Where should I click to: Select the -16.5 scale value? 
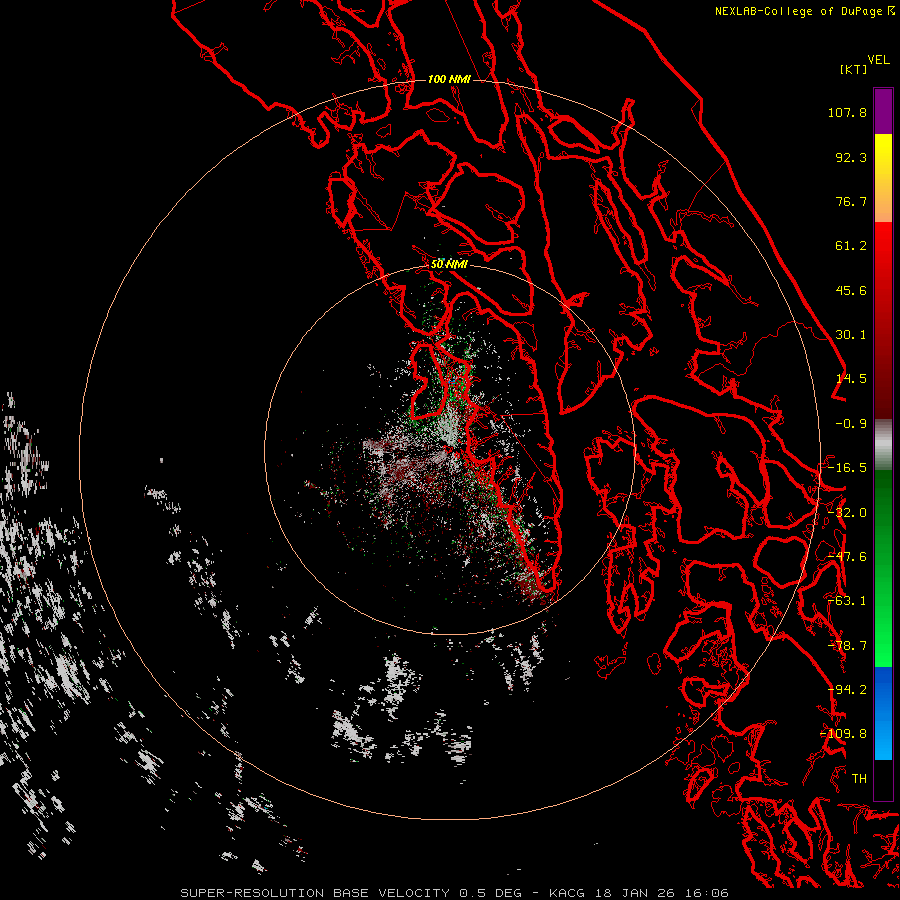[847, 468]
